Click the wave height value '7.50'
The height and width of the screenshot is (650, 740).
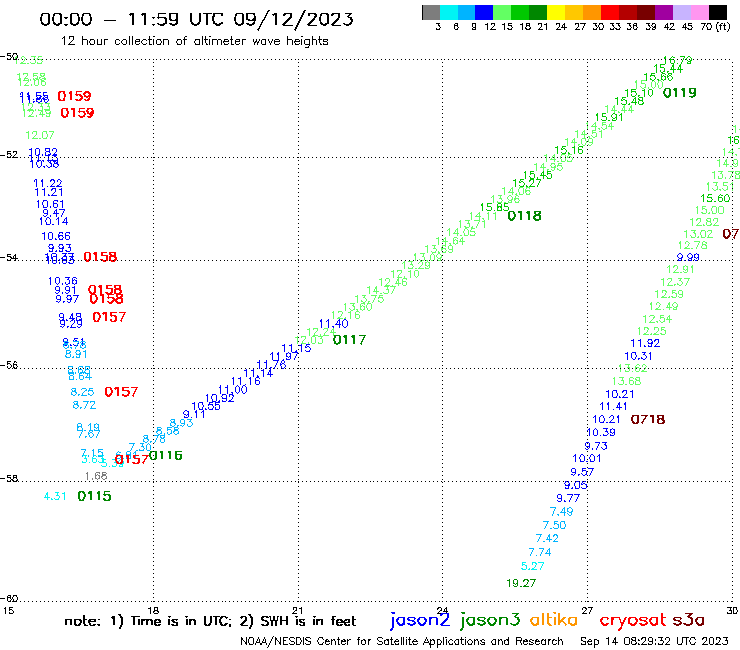coord(554,525)
